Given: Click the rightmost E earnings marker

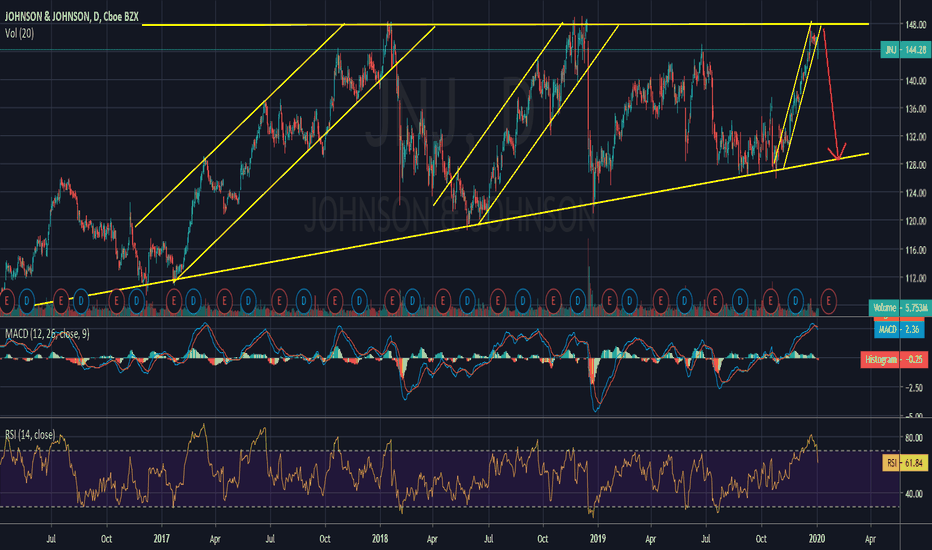Looking at the screenshot, I should tap(828, 301).
